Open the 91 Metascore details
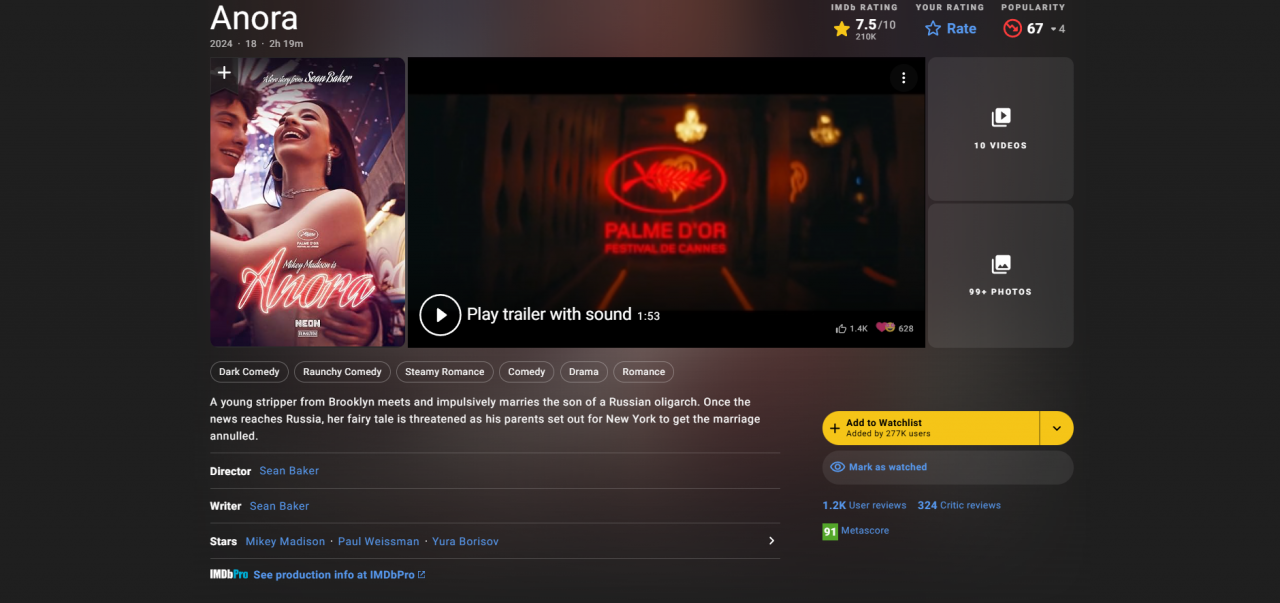 pyautogui.click(x=855, y=531)
